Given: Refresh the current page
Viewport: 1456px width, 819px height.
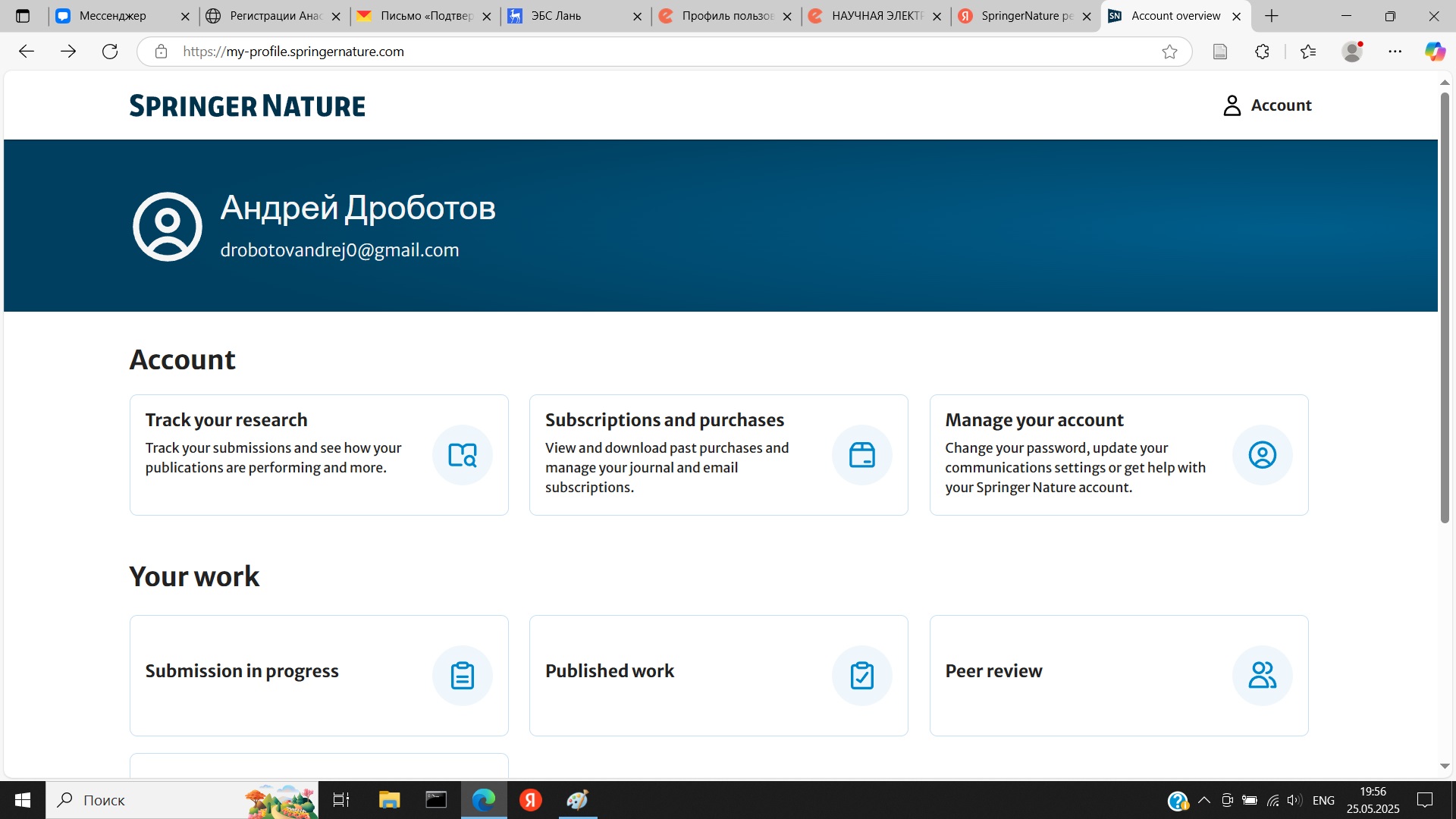Looking at the screenshot, I should (110, 52).
